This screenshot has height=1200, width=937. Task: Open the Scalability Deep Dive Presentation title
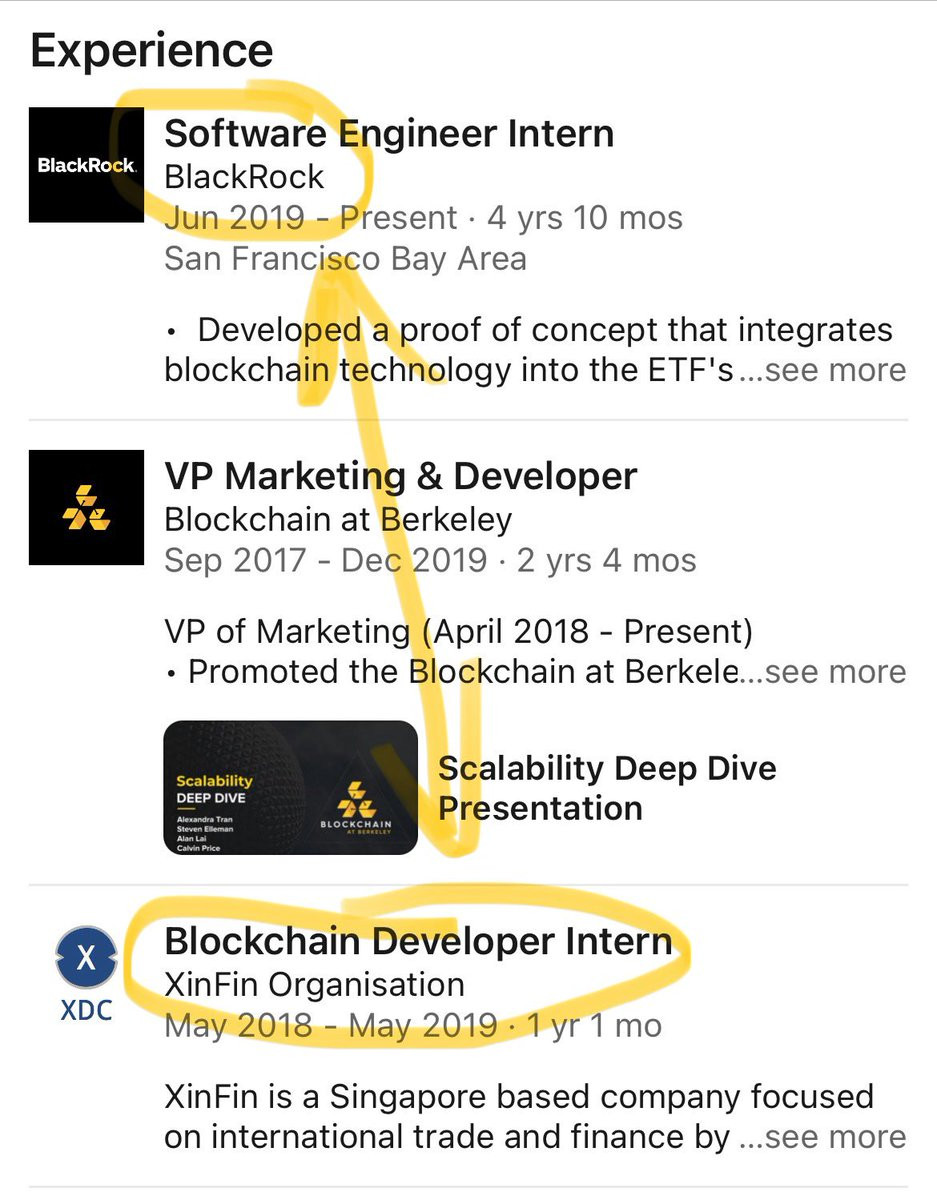pyautogui.click(x=607, y=788)
